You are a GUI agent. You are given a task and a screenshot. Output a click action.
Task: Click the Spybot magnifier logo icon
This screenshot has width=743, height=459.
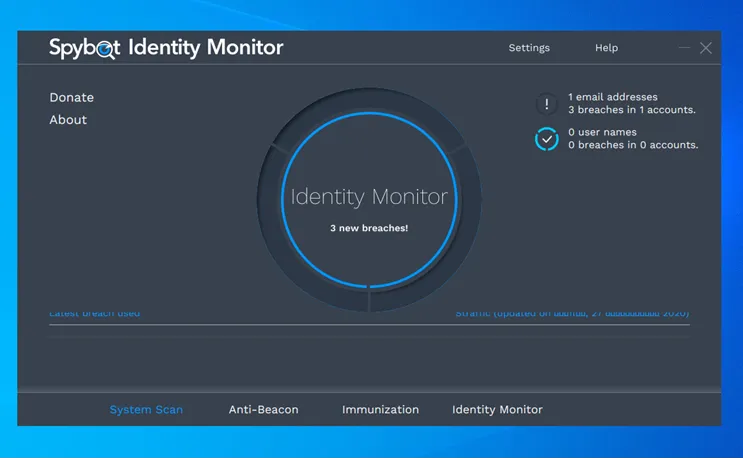106,49
